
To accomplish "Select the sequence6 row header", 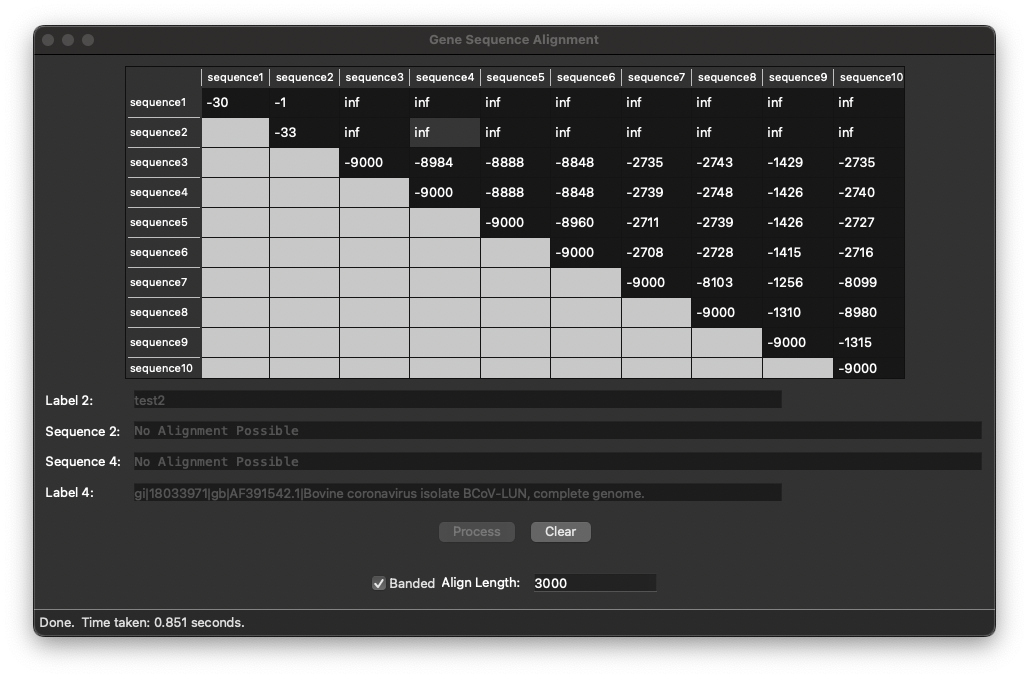I will click(163, 253).
